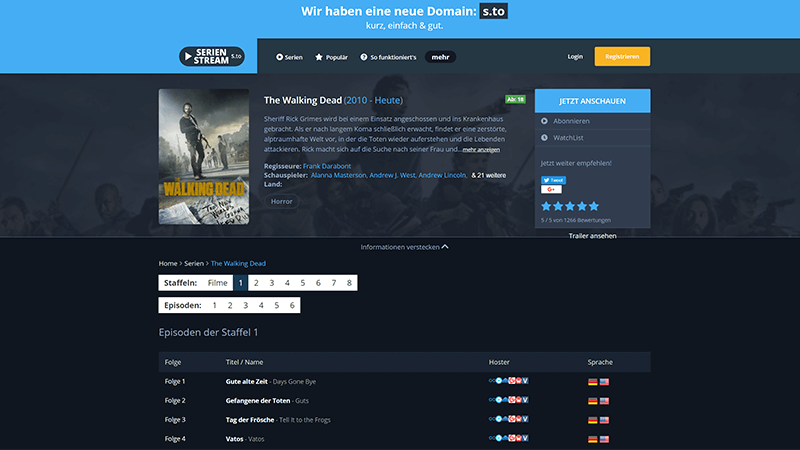Select Staffel 3 tab
The height and width of the screenshot is (450, 800).
coord(272,283)
